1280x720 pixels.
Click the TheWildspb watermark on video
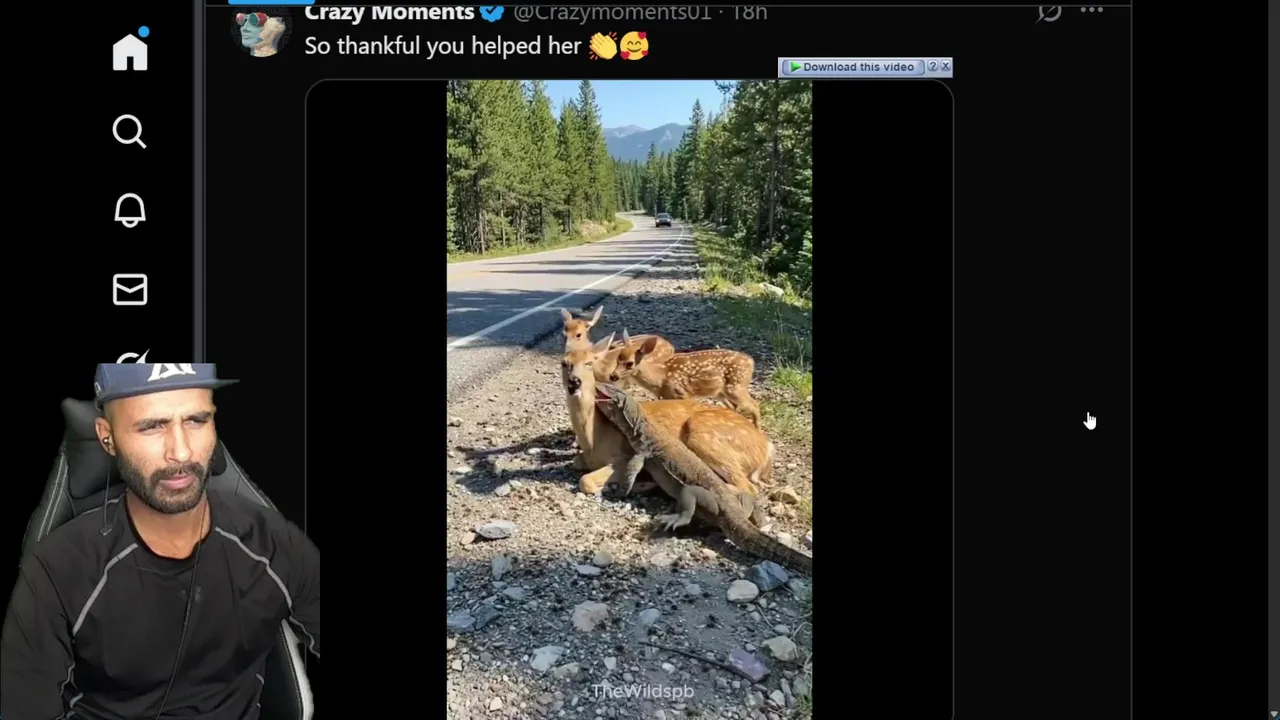[642, 691]
